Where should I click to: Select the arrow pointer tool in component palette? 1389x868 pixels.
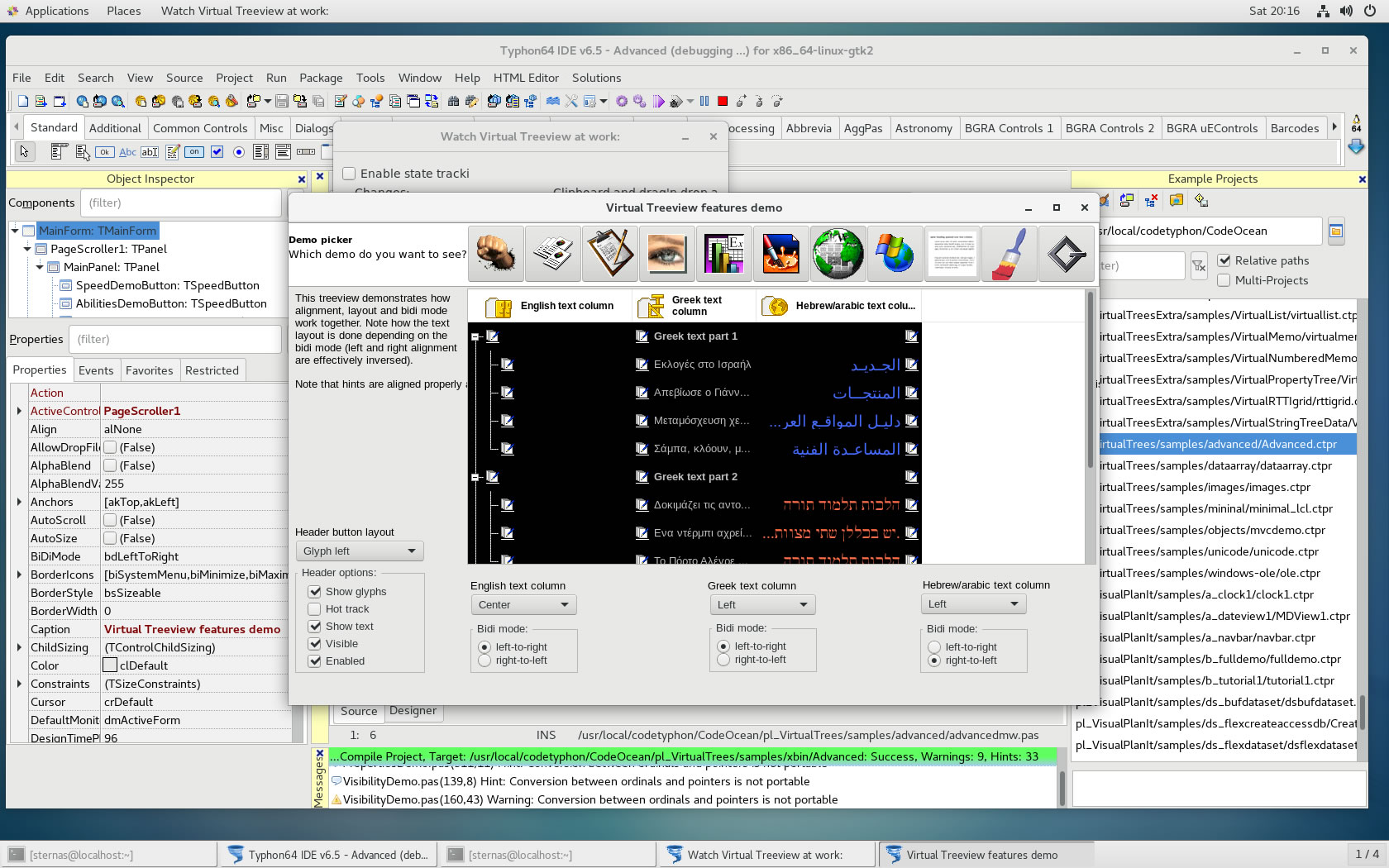pyautogui.click(x=25, y=151)
